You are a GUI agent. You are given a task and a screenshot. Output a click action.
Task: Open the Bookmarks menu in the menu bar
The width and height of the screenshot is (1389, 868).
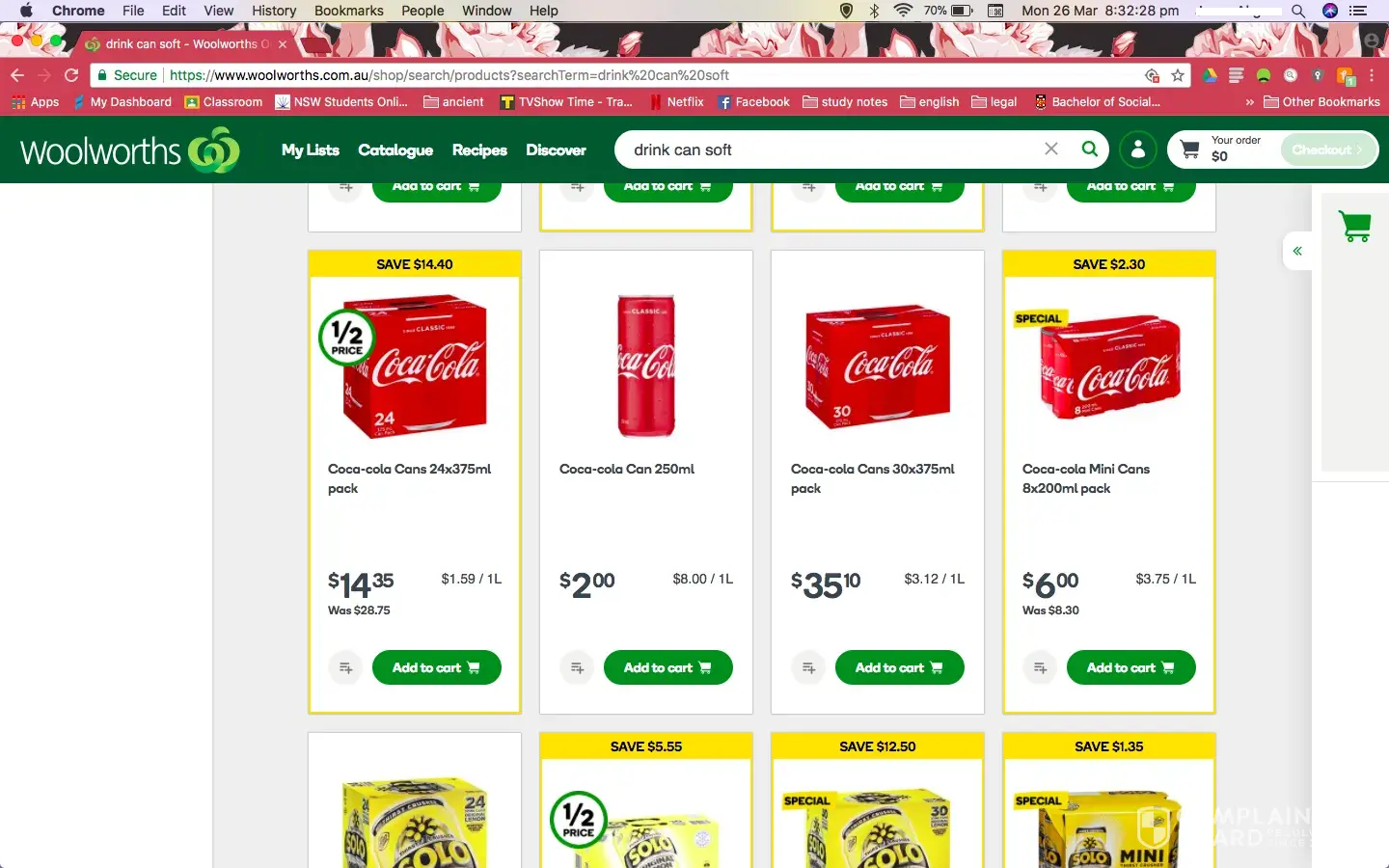point(349,11)
